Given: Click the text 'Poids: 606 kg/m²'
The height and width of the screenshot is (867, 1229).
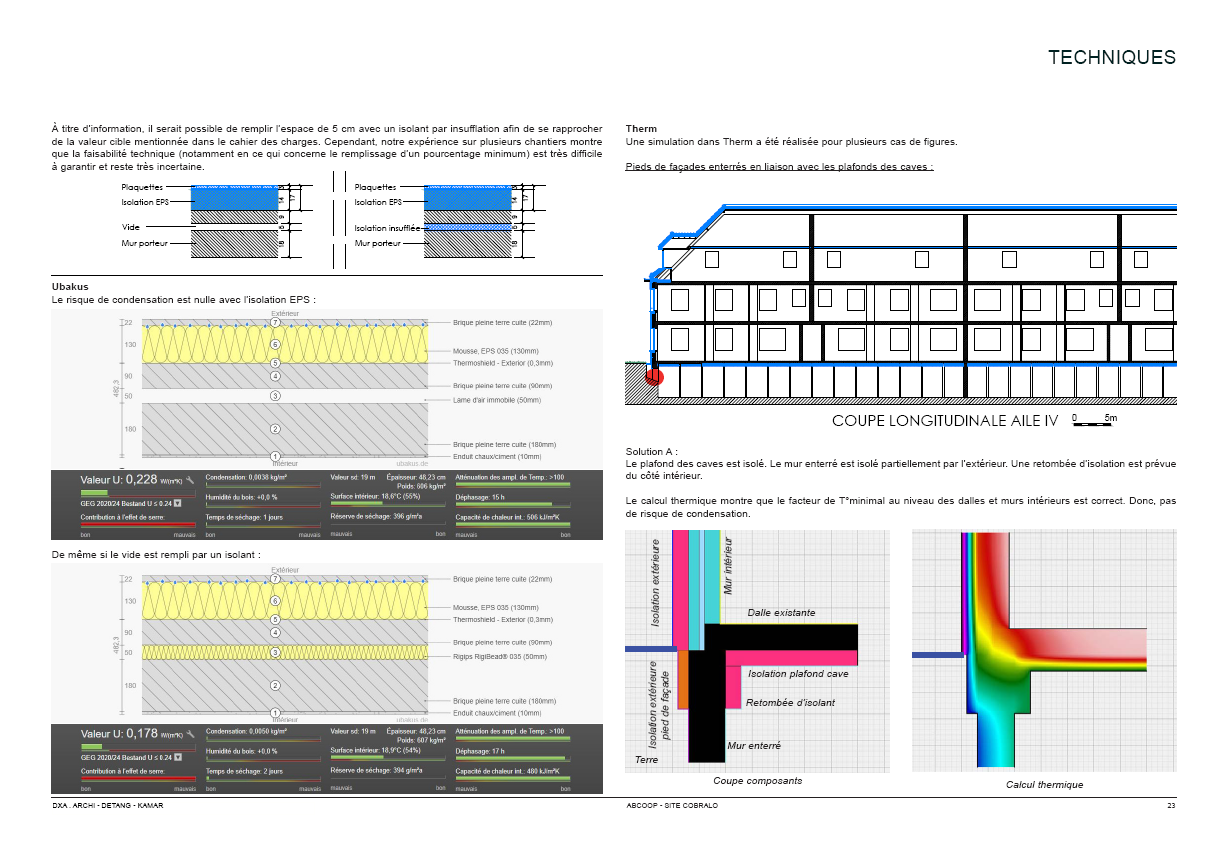Looking at the screenshot, I should [x=420, y=487].
